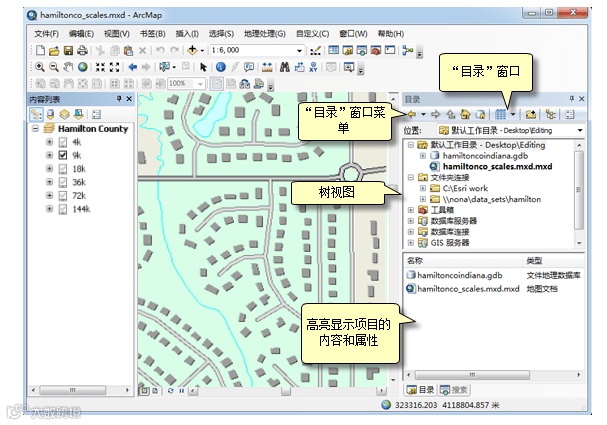The height and width of the screenshot is (425, 607).
Task: Open the 自定义(C) menu
Action: tap(312, 34)
